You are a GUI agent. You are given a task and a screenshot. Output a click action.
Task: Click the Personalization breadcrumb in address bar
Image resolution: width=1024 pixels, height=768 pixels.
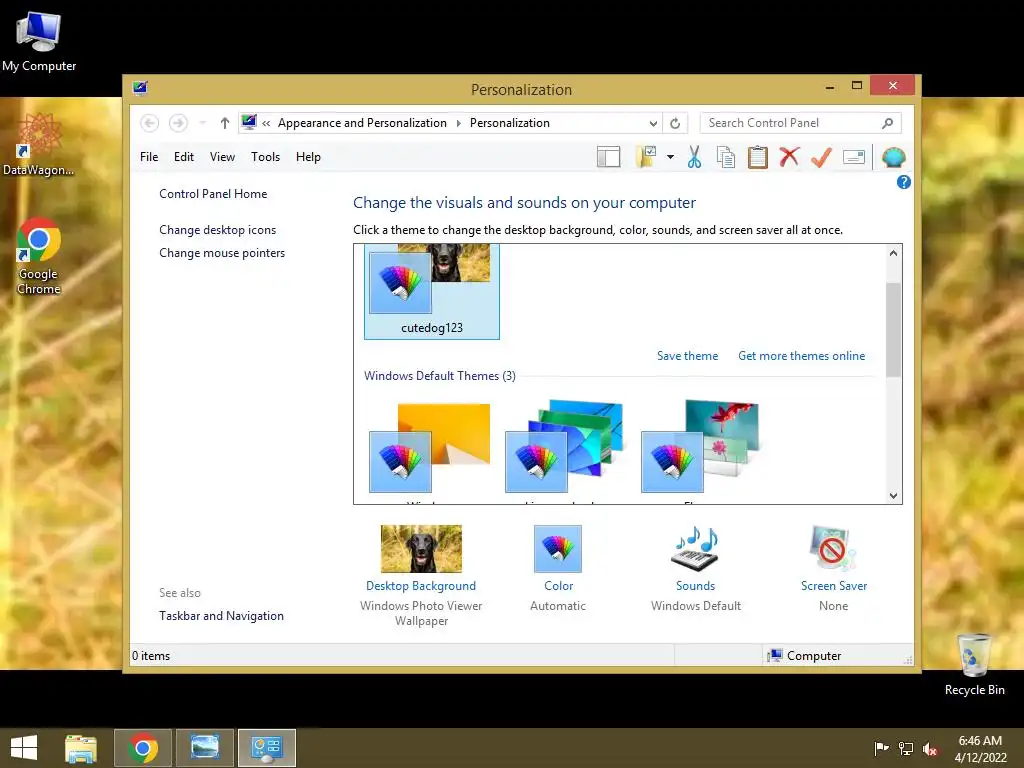point(509,123)
